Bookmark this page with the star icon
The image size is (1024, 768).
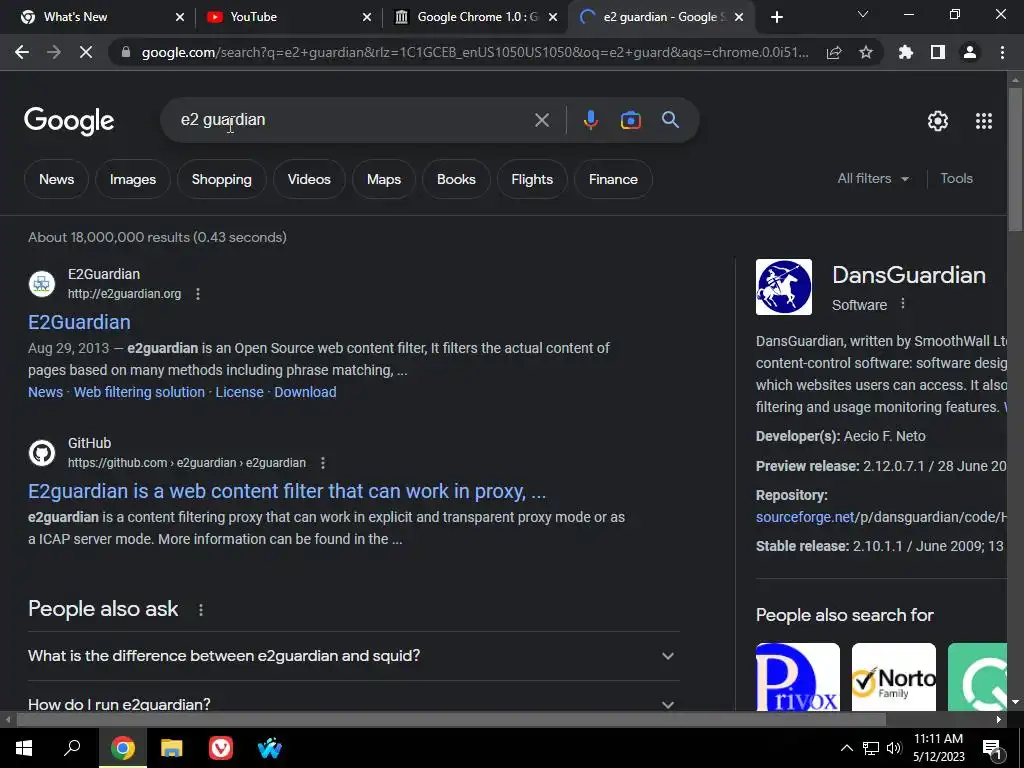click(866, 52)
